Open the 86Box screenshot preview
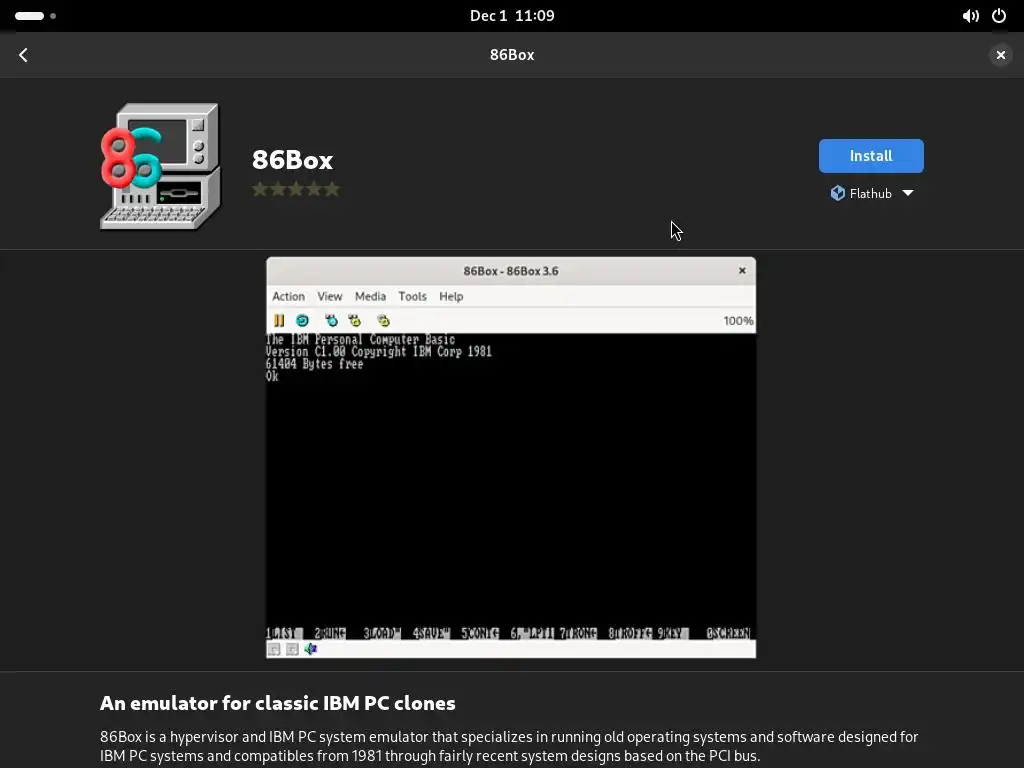The image size is (1024, 768). click(x=511, y=457)
